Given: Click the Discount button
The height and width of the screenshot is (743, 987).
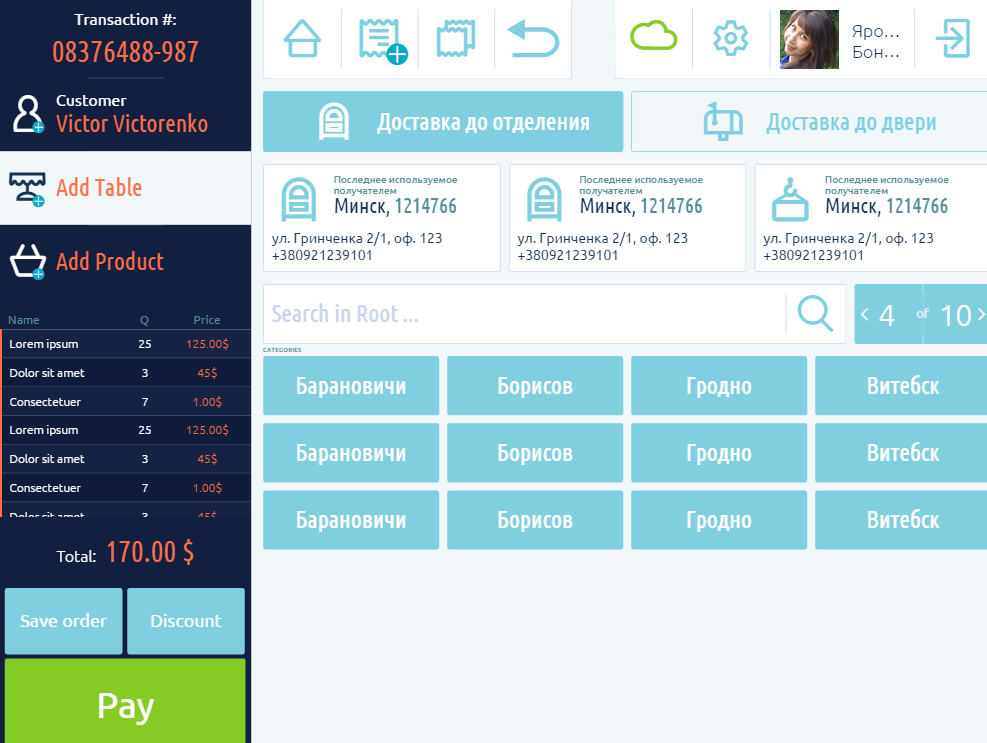Looking at the screenshot, I should click(185, 621).
